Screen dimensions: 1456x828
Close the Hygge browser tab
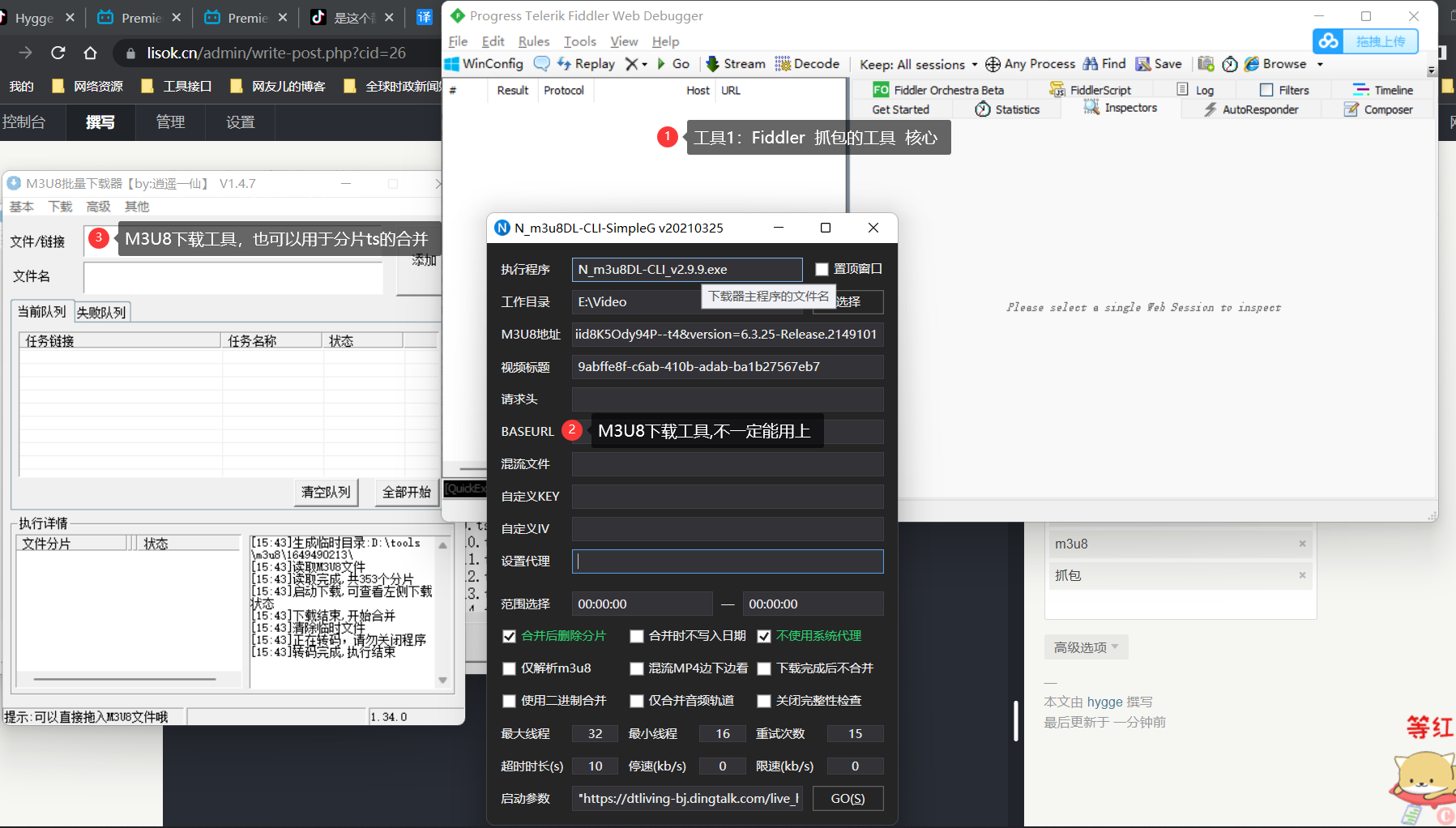[x=70, y=17]
